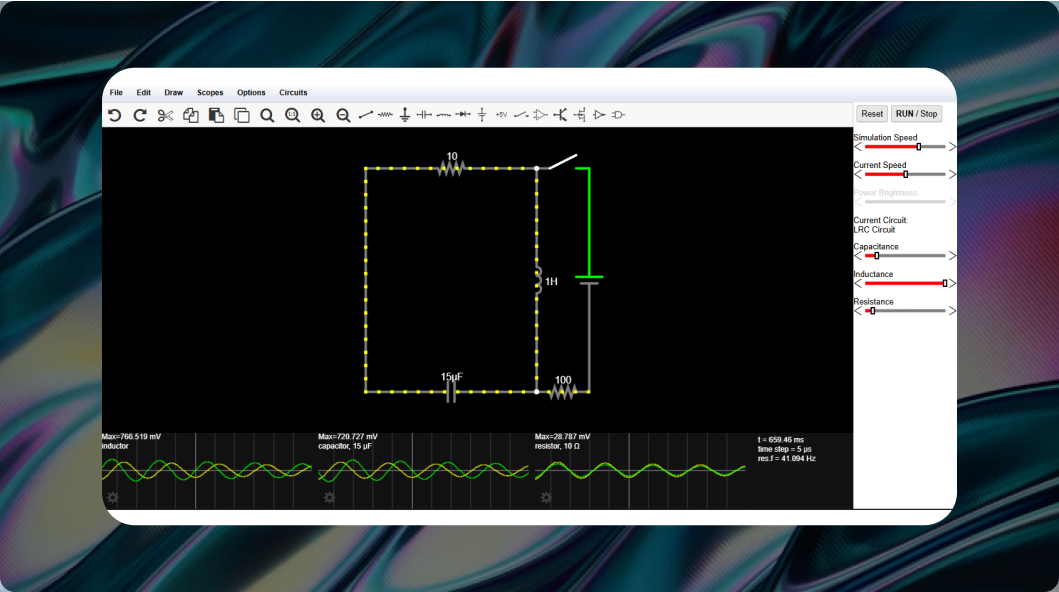Screen dimensions: 1059x592
Task: Select the 15µF capacitor in the circuit
Action: point(451,392)
